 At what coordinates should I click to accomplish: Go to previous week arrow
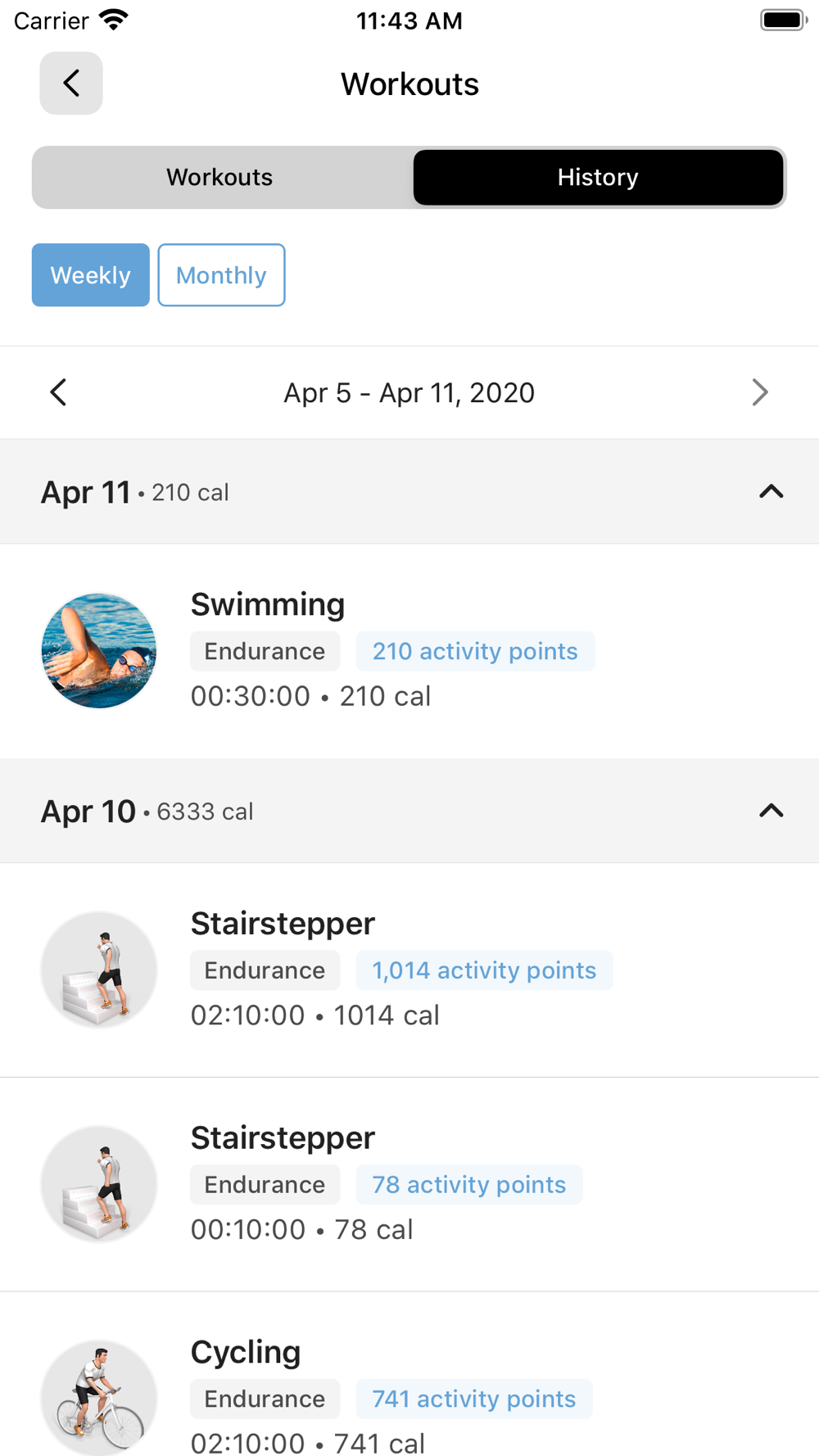[58, 392]
